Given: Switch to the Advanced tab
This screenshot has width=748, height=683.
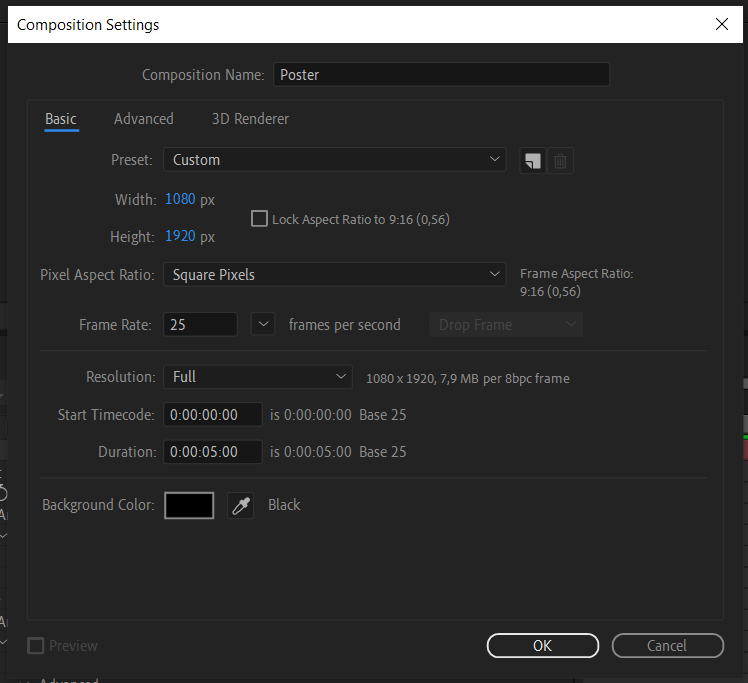Looking at the screenshot, I should tap(143, 119).
